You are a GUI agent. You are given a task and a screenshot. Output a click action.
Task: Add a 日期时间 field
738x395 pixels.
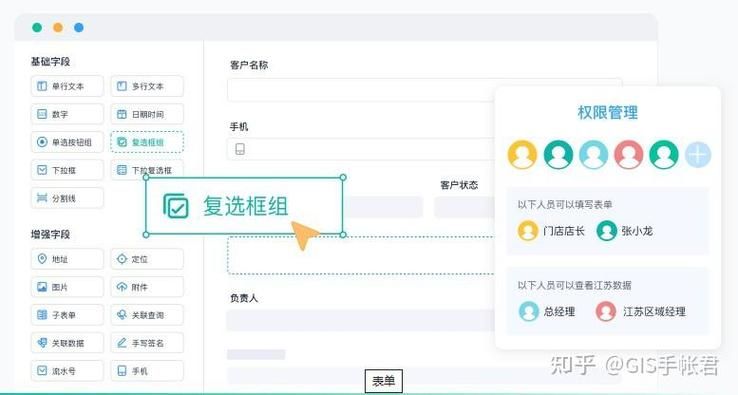(x=147, y=114)
